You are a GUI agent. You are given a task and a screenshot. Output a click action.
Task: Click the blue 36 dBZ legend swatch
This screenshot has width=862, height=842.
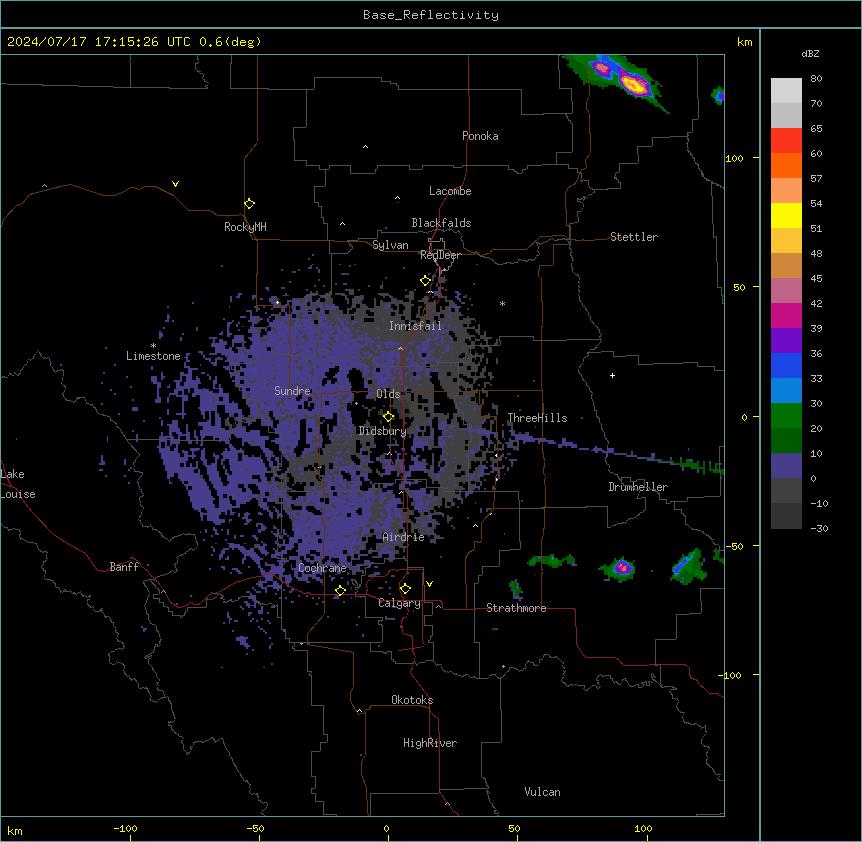tap(786, 365)
